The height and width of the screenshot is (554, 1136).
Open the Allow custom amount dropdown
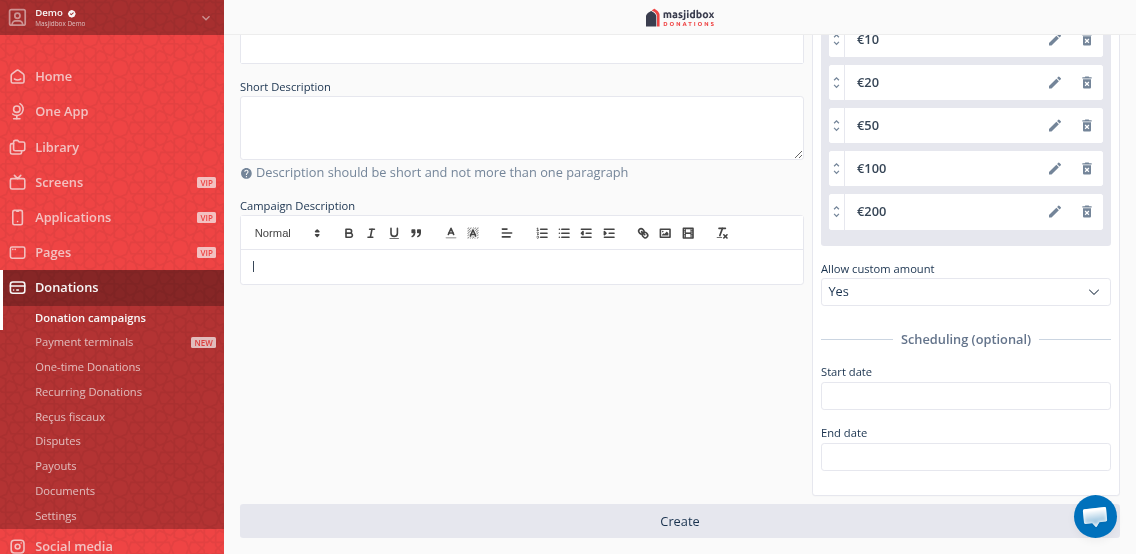[x=965, y=292]
